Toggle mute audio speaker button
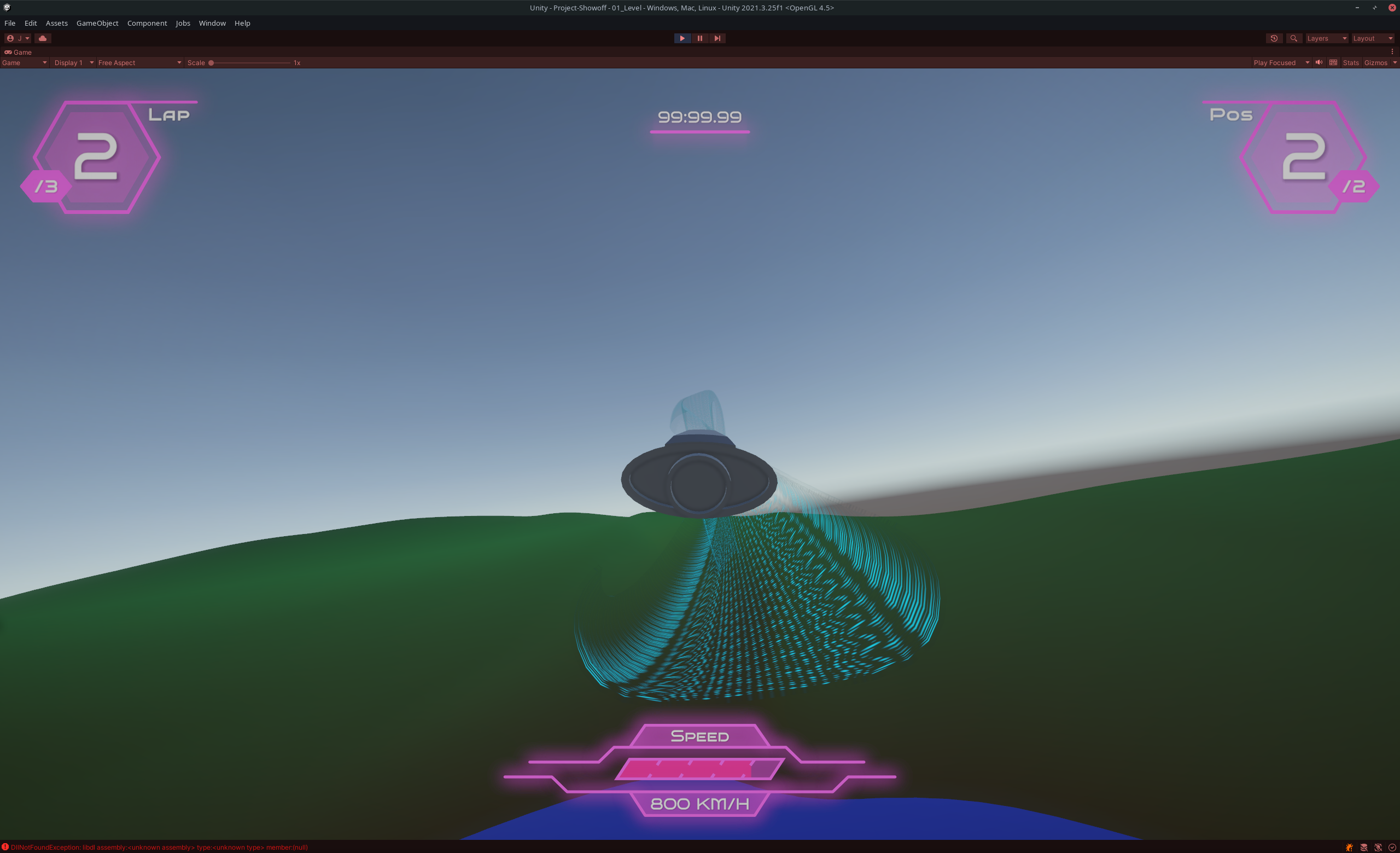This screenshot has width=1400, height=853. (x=1319, y=62)
